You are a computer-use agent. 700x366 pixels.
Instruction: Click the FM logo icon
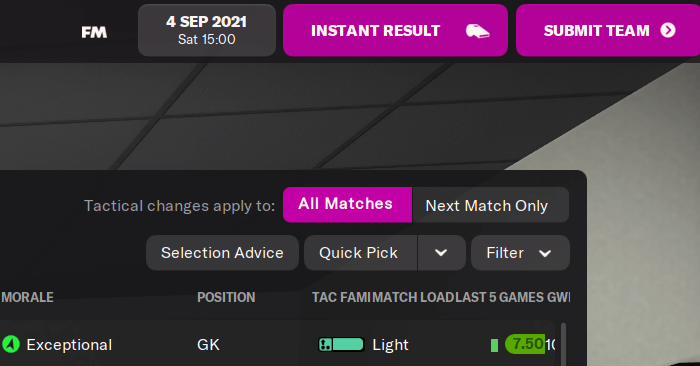pos(94,32)
